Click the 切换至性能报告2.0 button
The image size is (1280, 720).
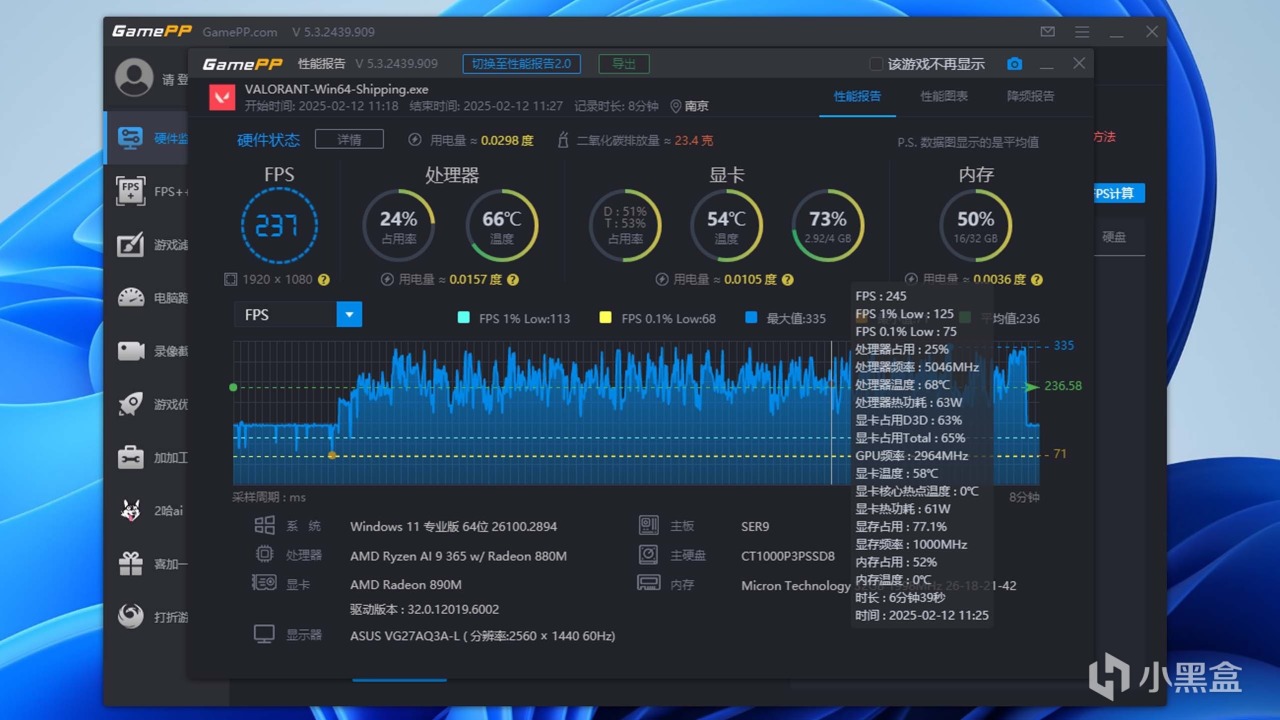pos(522,64)
